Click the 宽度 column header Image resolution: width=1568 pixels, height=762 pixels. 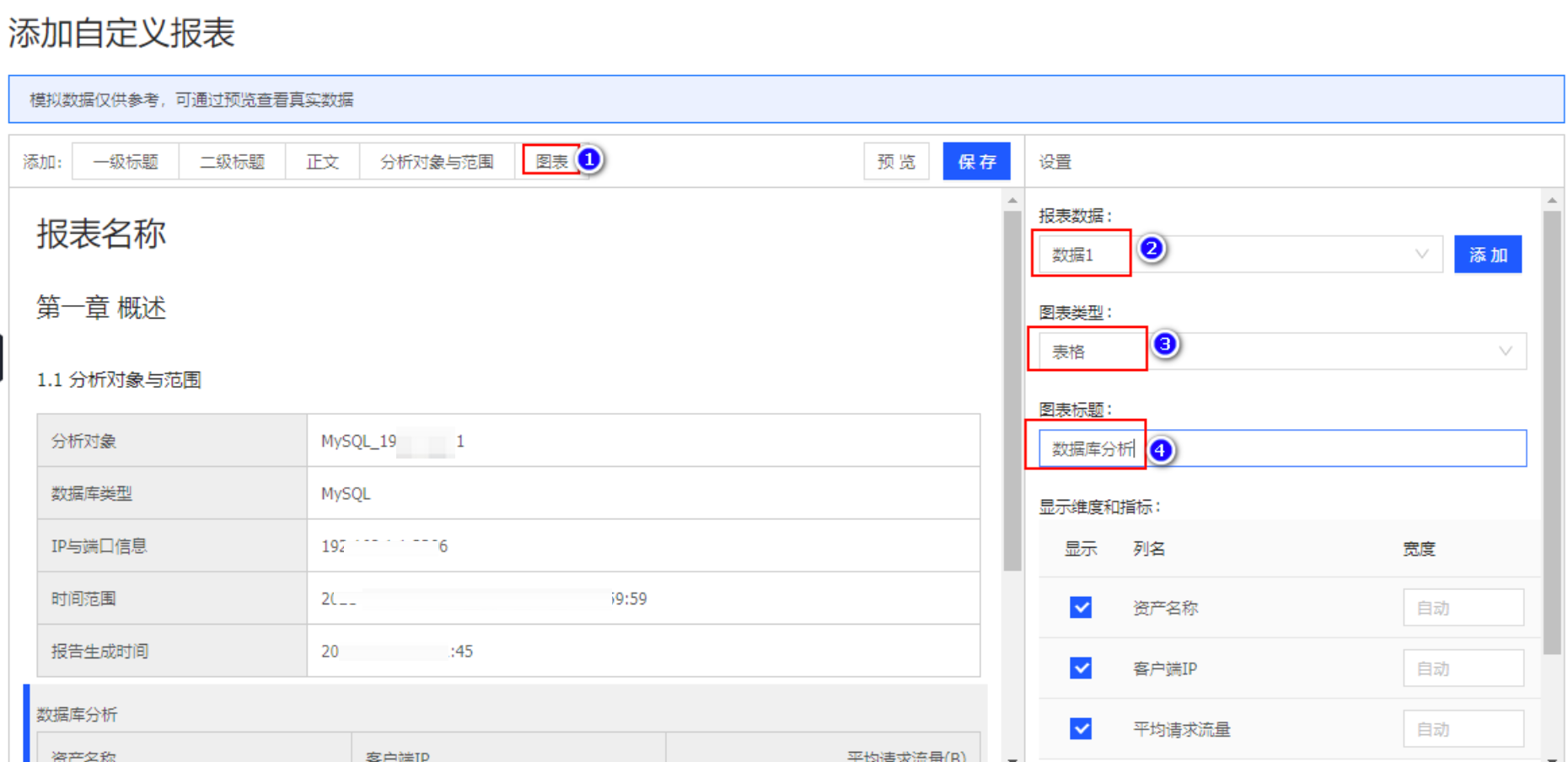[x=1419, y=549]
